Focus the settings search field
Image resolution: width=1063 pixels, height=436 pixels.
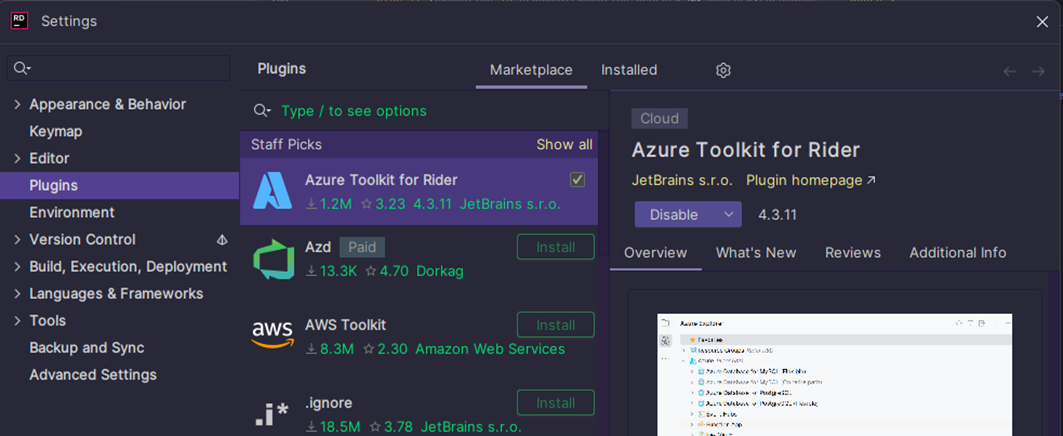coord(119,68)
